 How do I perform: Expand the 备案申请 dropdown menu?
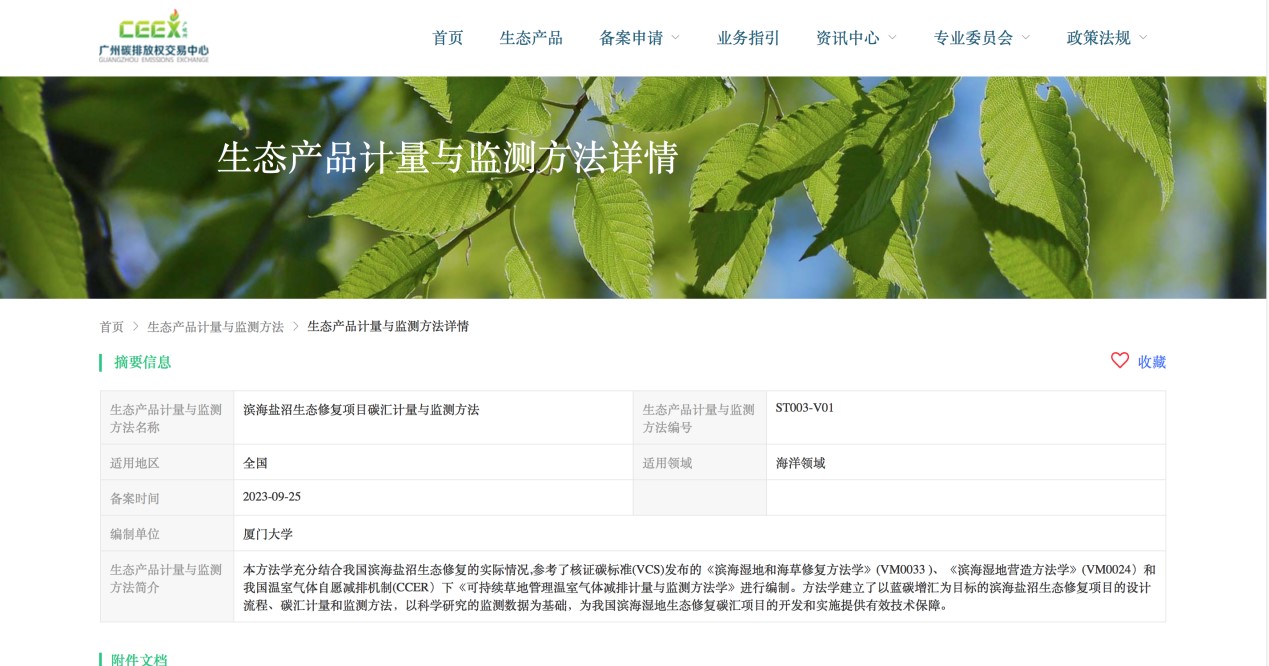[x=632, y=37]
